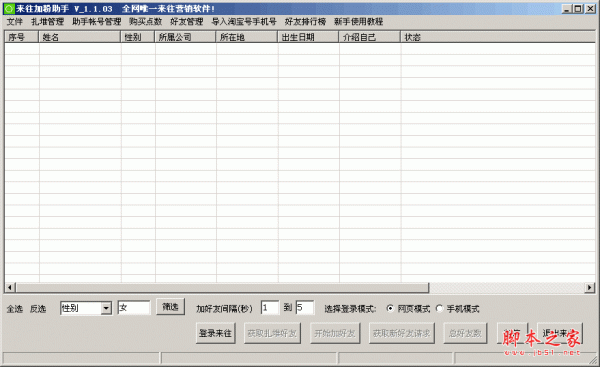This screenshot has height=367, width=600.
Task: Click the left scroll arrow of horizontal scrollbar
Action: (10, 287)
